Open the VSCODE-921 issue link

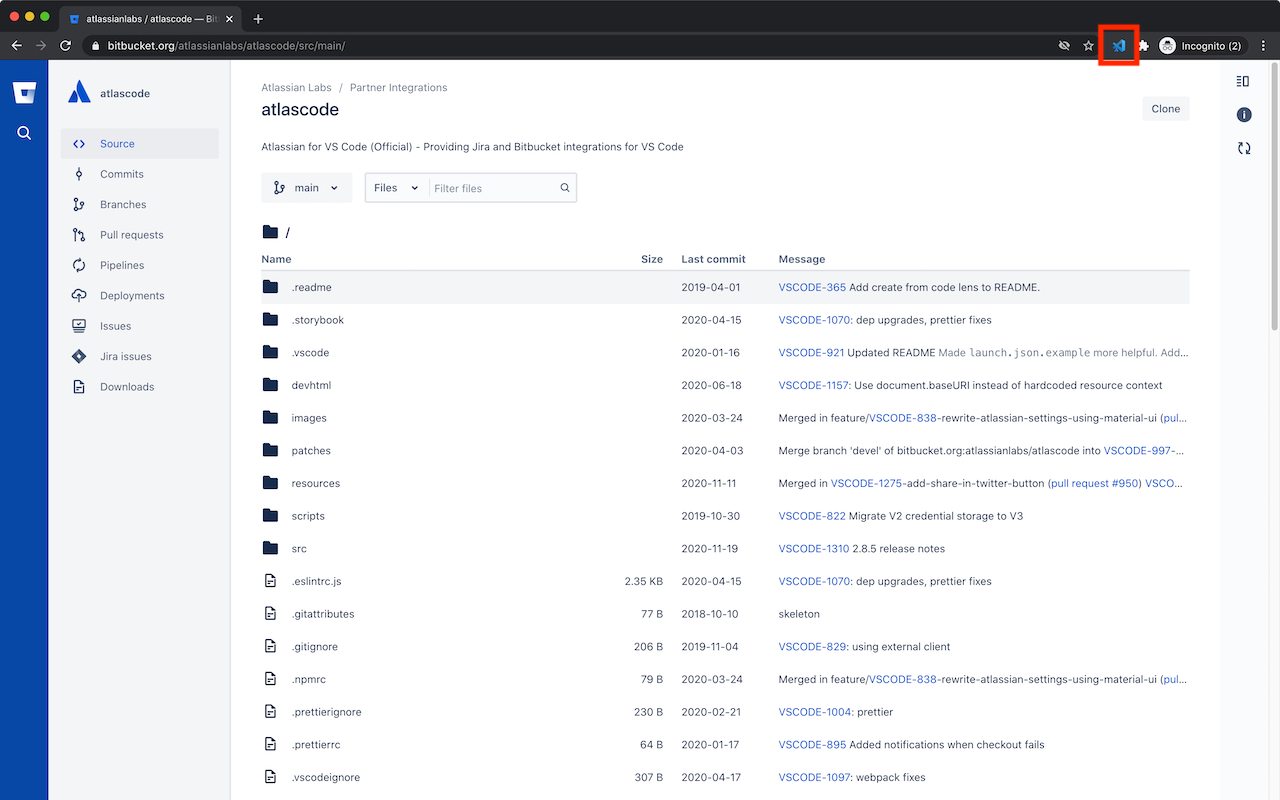[x=811, y=353]
